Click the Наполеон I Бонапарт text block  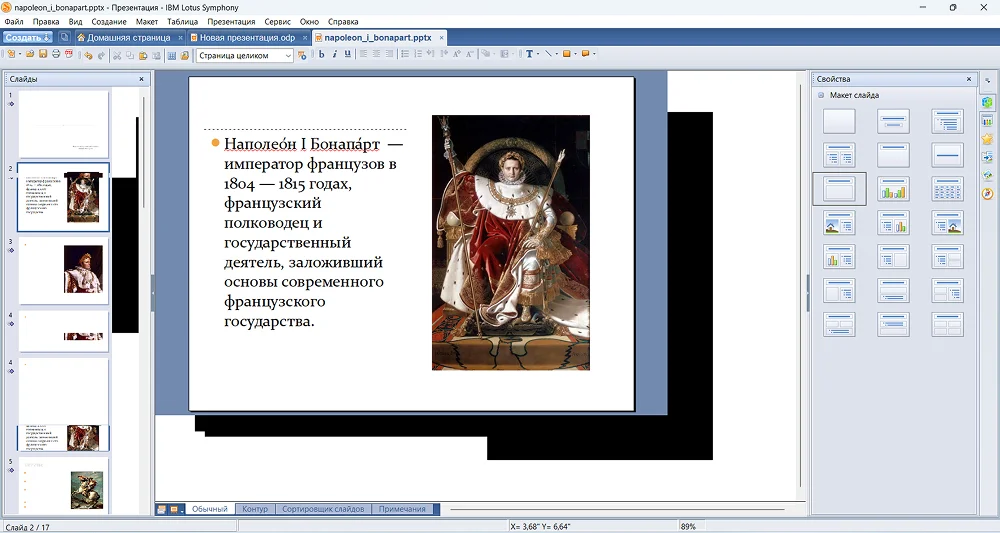tap(309, 232)
